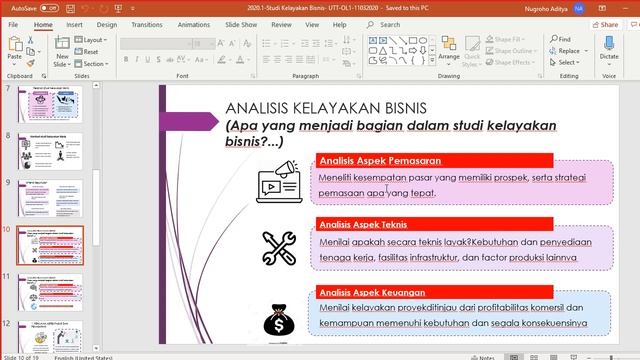
Task: Switch to Normal view icon
Action: tap(514, 358)
